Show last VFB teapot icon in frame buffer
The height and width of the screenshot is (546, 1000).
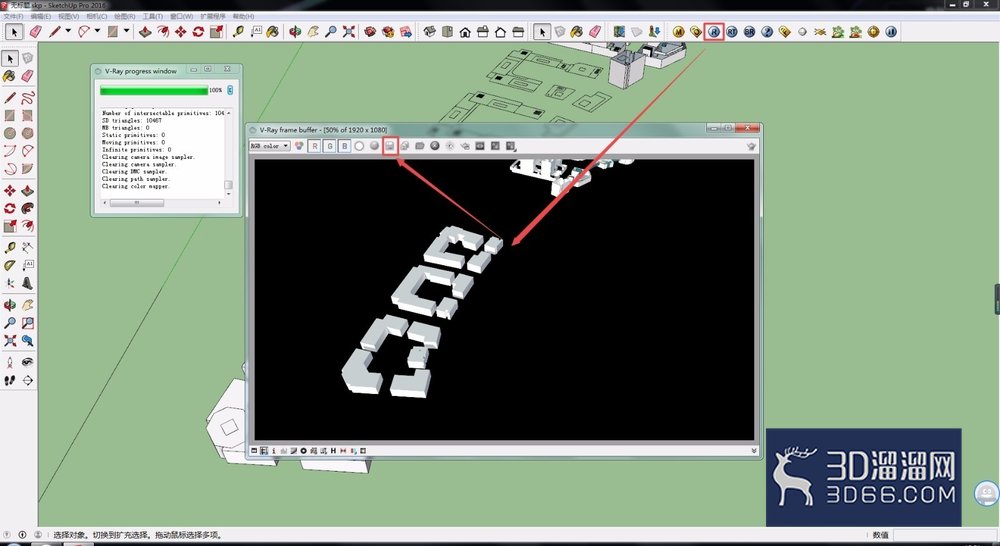pyautogui.click(x=751, y=146)
